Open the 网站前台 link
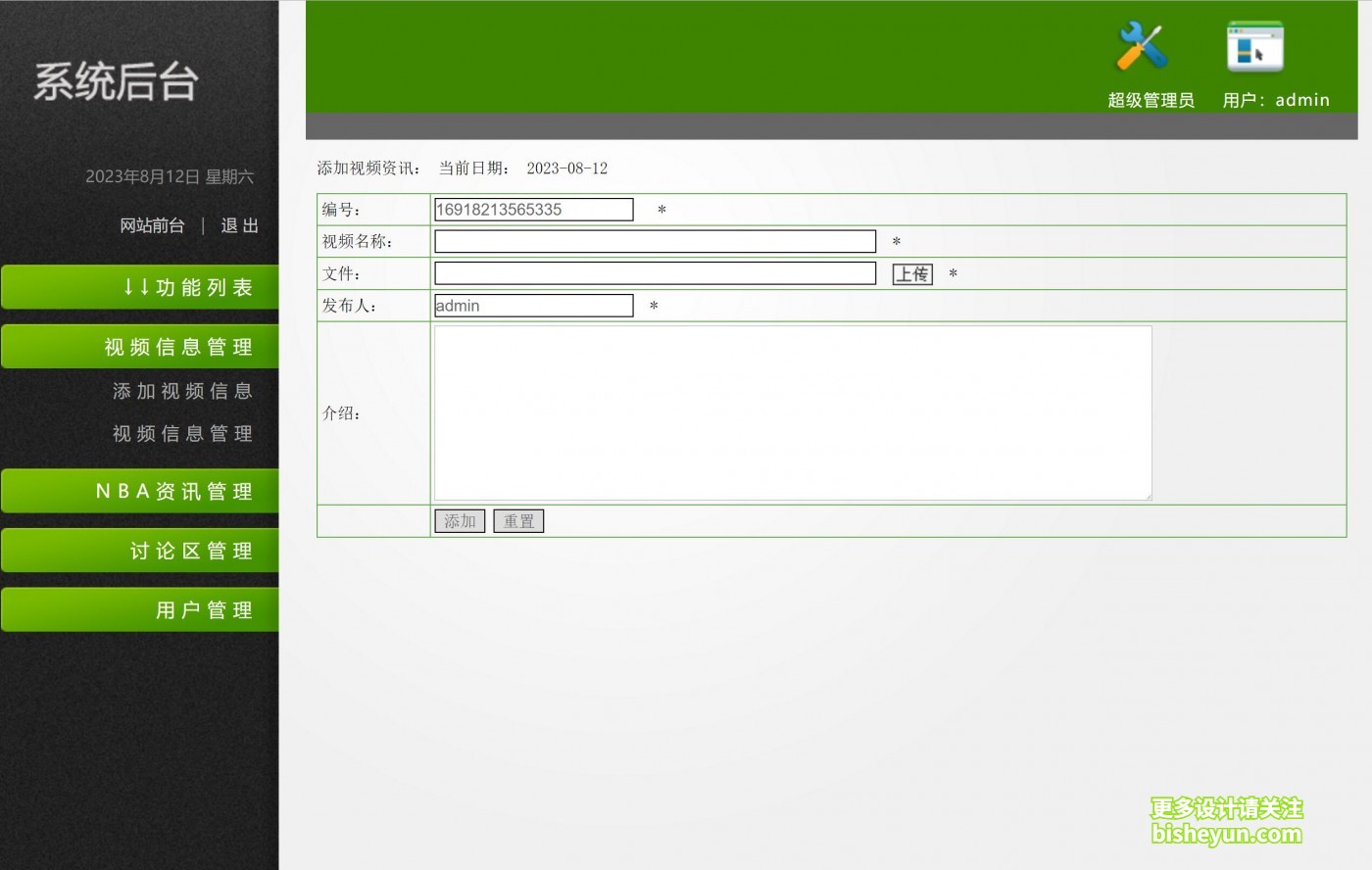The height and width of the screenshot is (870, 1372). [x=152, y=225]
